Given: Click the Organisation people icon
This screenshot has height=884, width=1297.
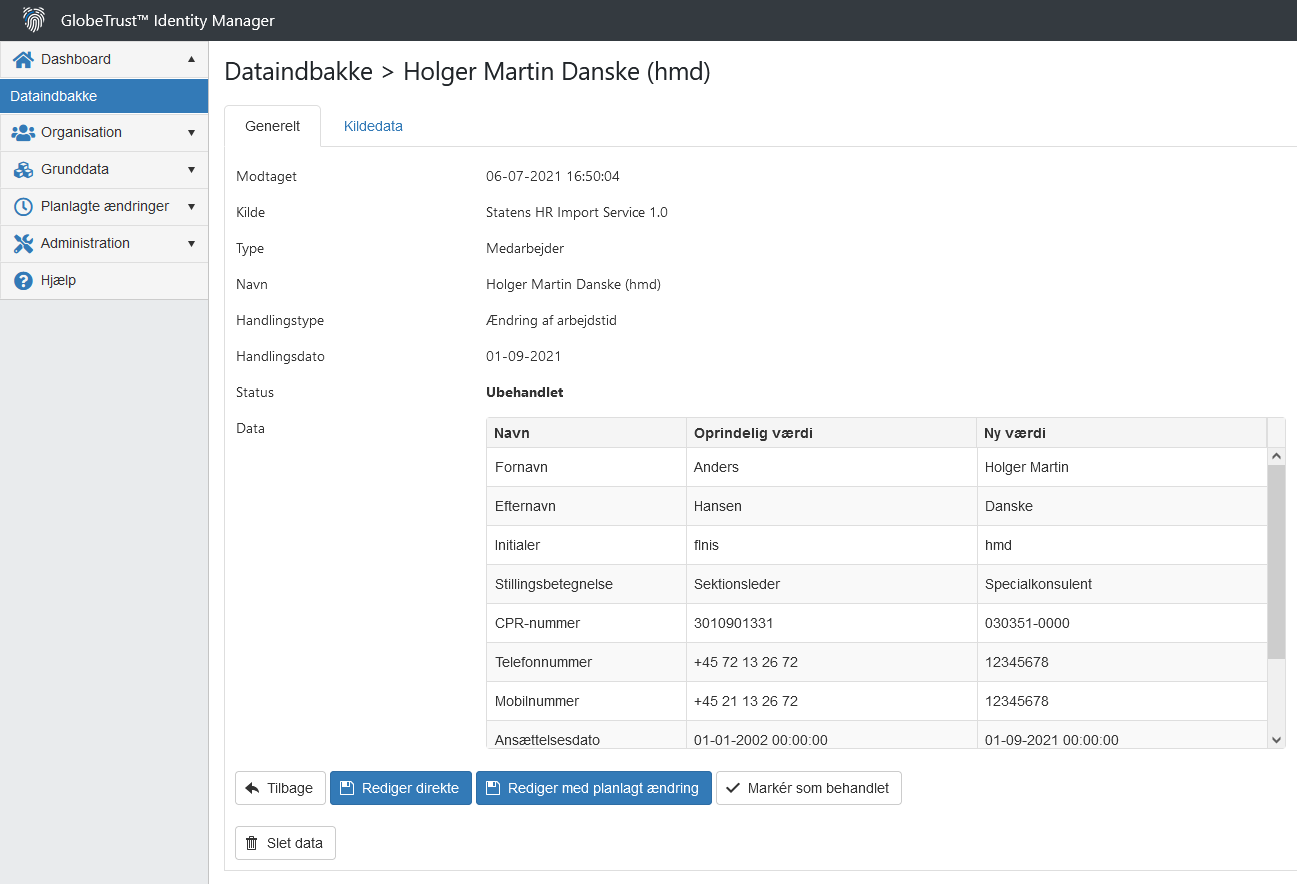Looking at the screenshot, I should tap(23, 133).
